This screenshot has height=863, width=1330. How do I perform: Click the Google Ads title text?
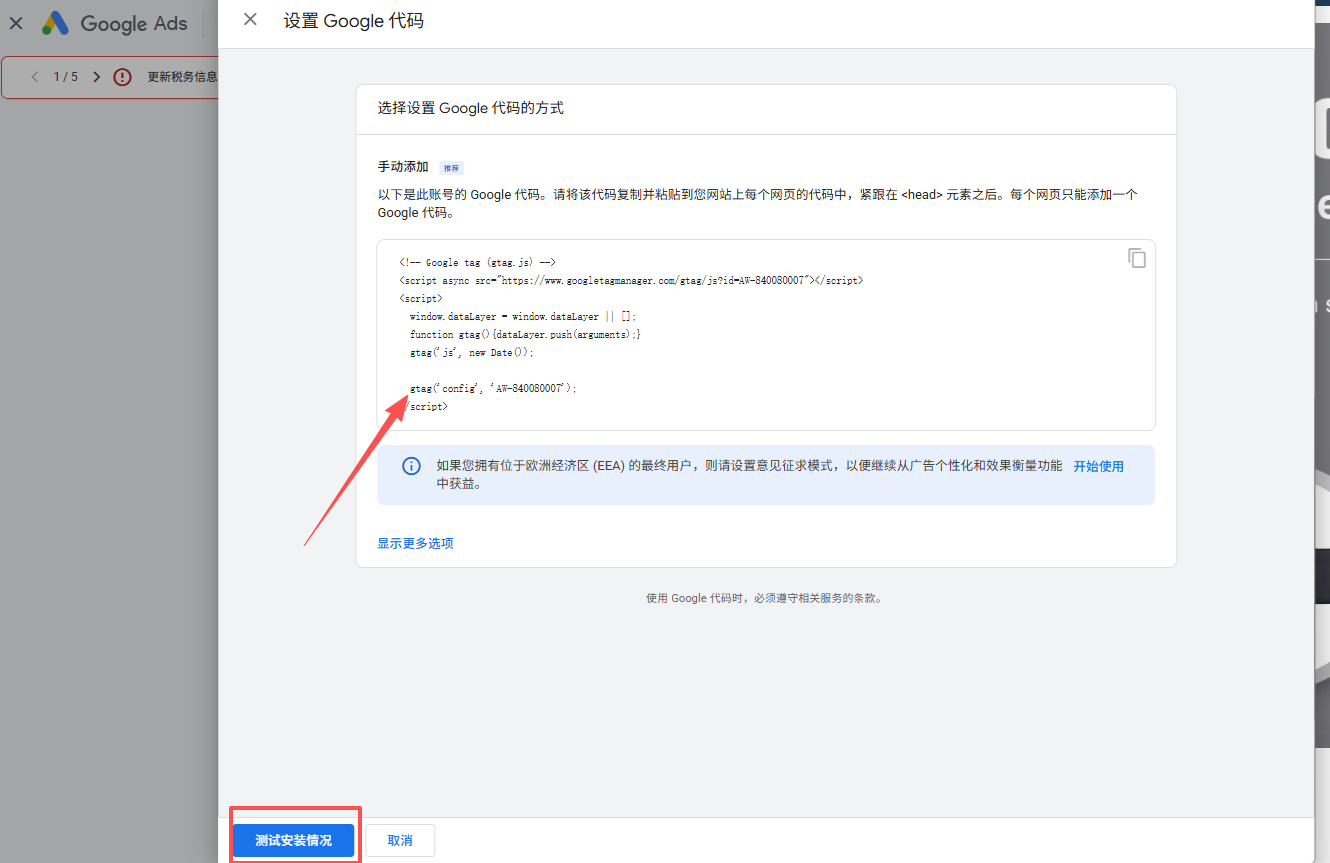point(133,23)
